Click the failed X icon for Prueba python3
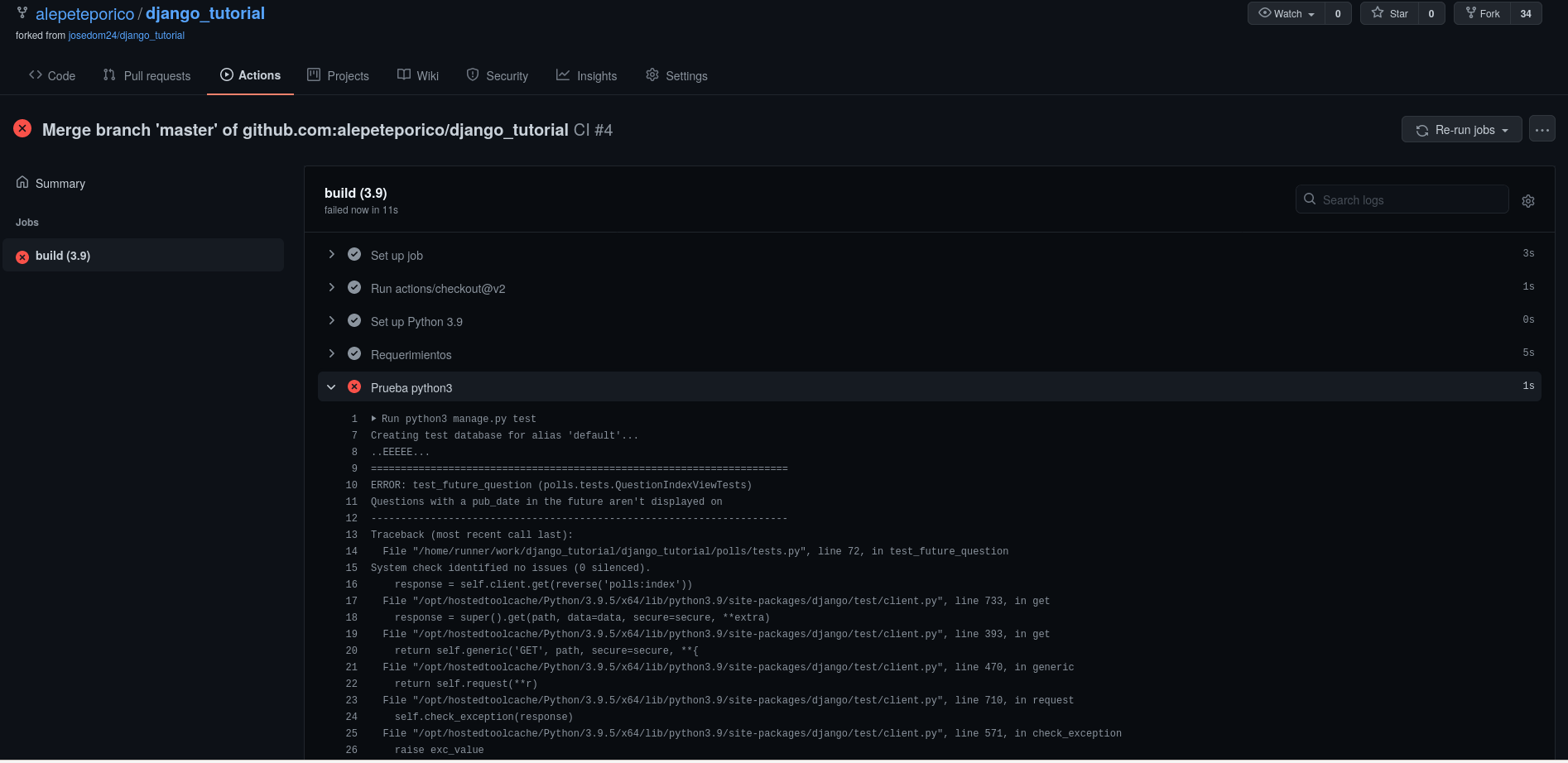The image size is (1568, 763). pyautogui.click(x=354, y=386)
